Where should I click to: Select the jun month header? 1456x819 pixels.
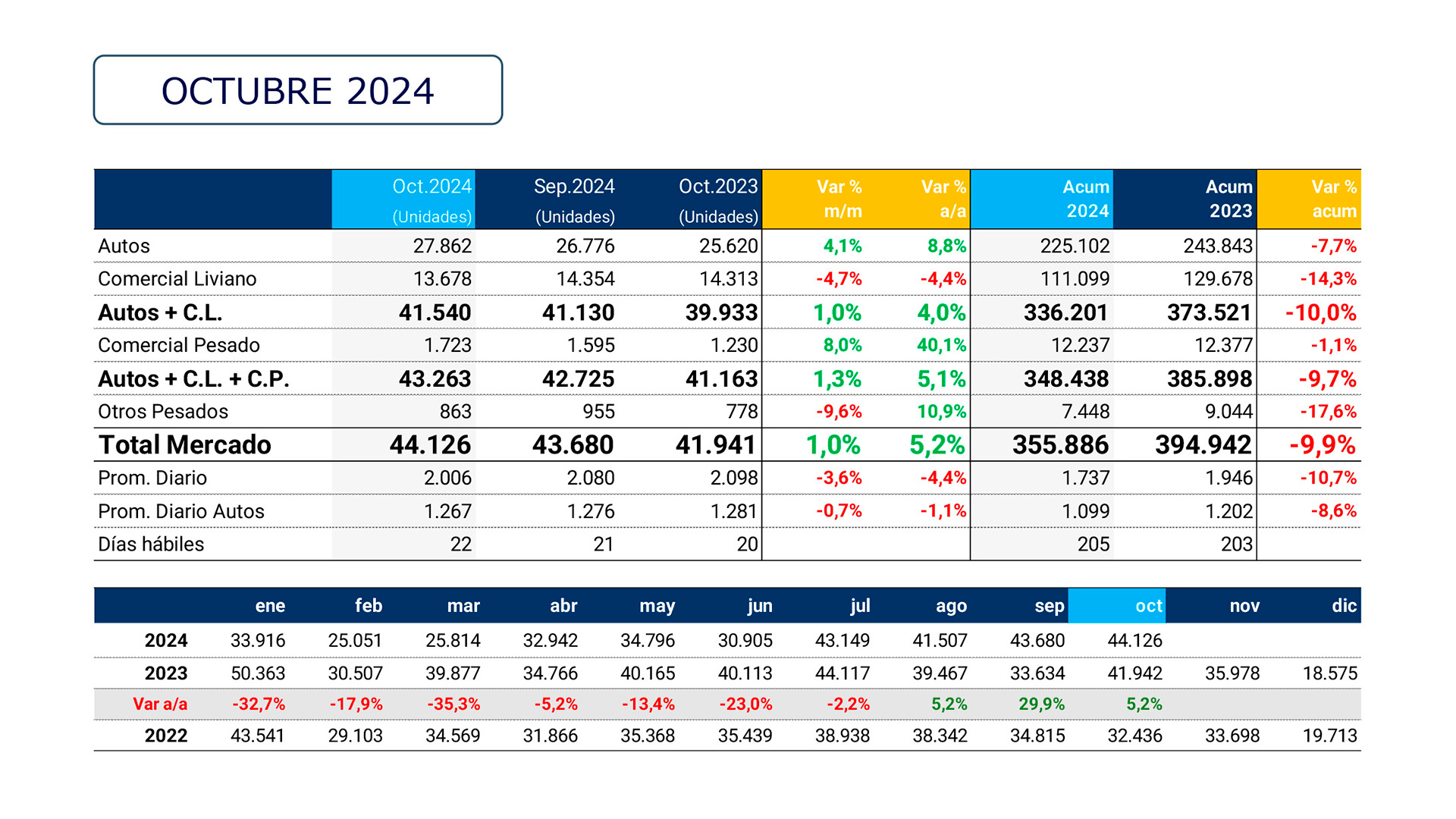pos(760,606)
